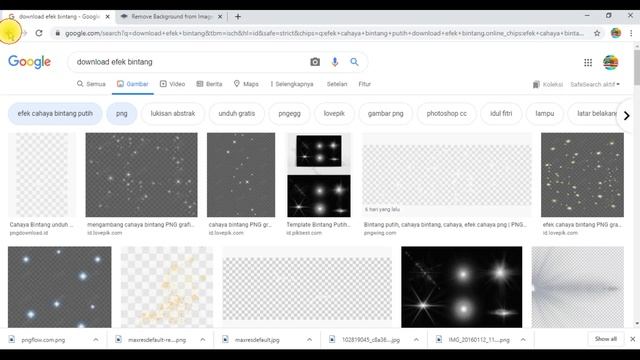Open the blue glowing stars thumbnail

60,287
